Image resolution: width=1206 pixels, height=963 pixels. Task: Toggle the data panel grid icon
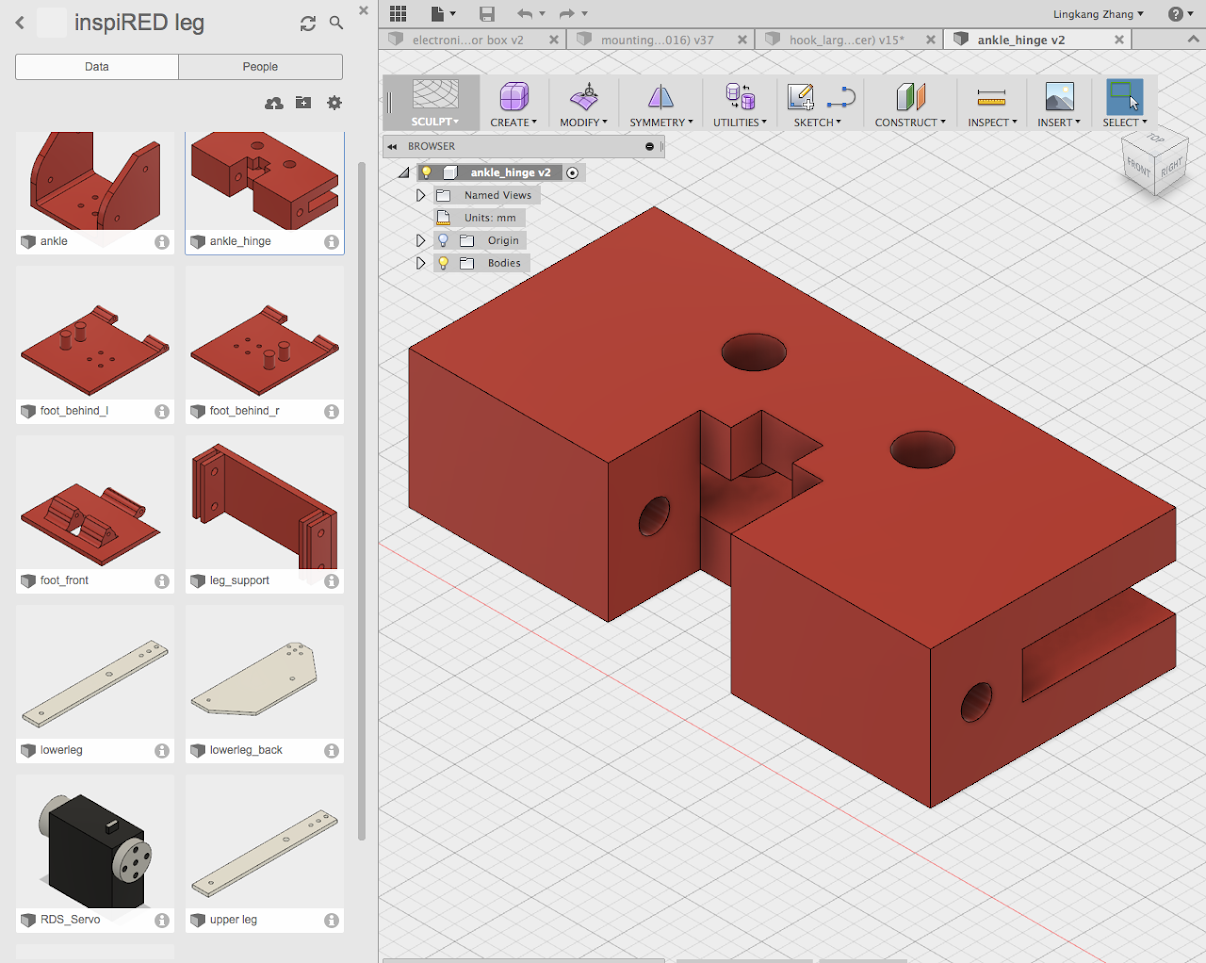(398, 13)
